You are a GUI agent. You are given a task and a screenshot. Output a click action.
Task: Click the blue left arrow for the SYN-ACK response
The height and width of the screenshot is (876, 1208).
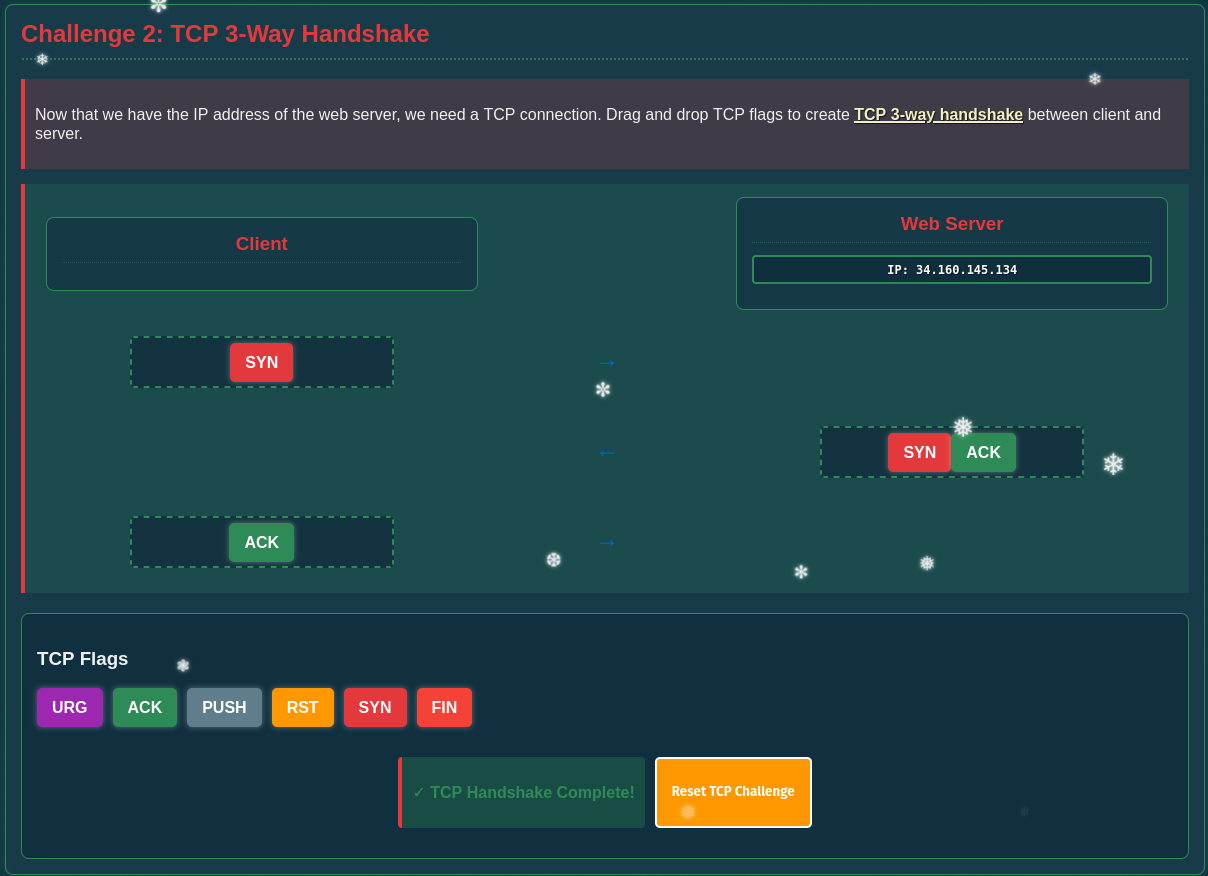[606, 452]
